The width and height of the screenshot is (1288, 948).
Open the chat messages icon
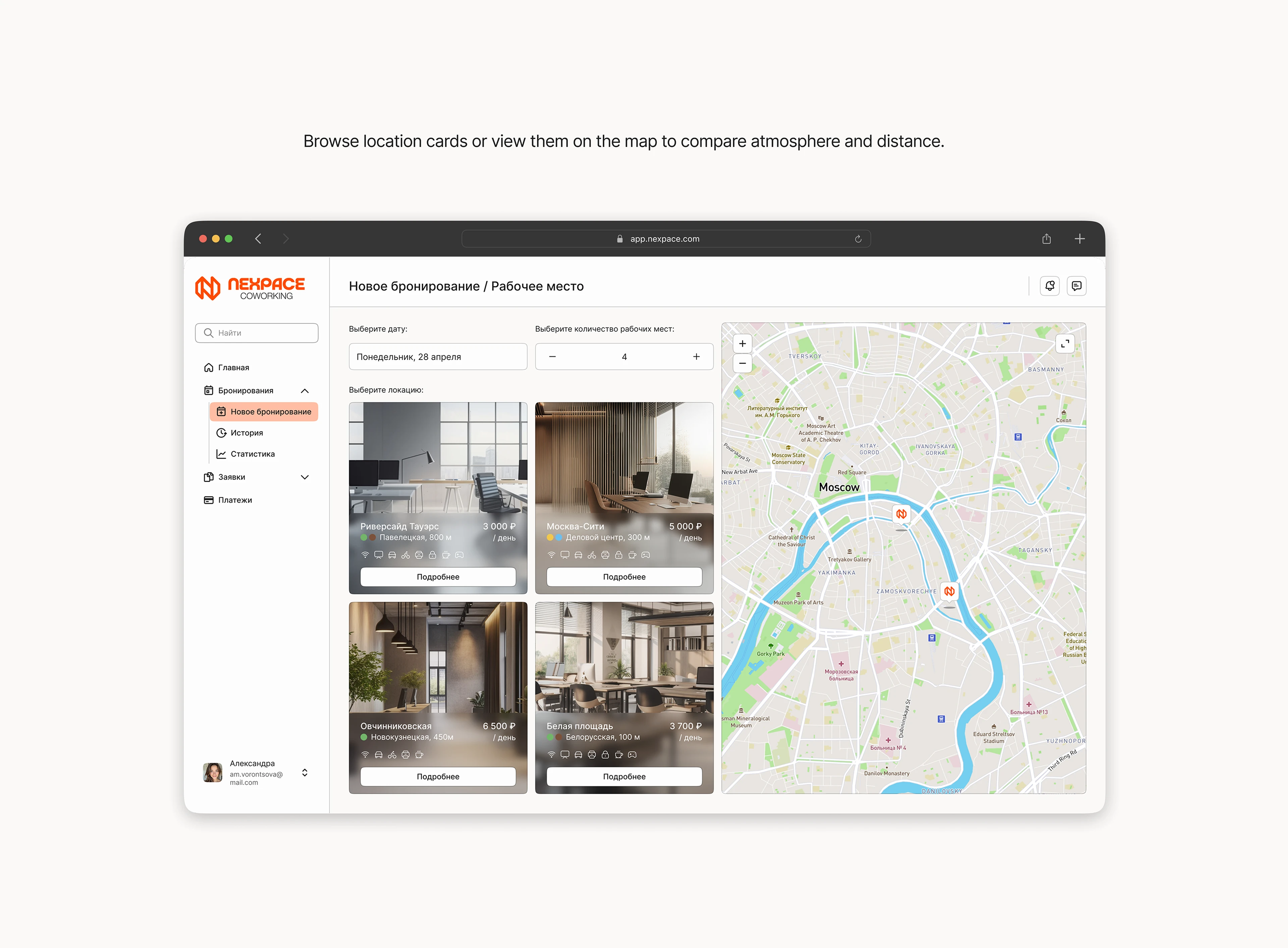tap(1076, 286)
